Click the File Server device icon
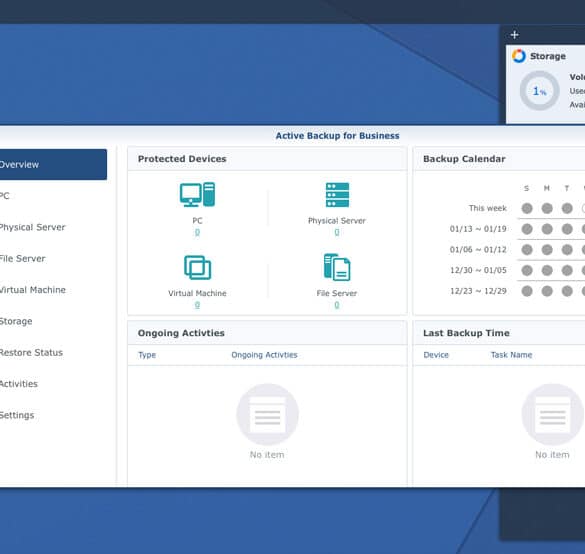585x554 pixels. click(337, 267)
